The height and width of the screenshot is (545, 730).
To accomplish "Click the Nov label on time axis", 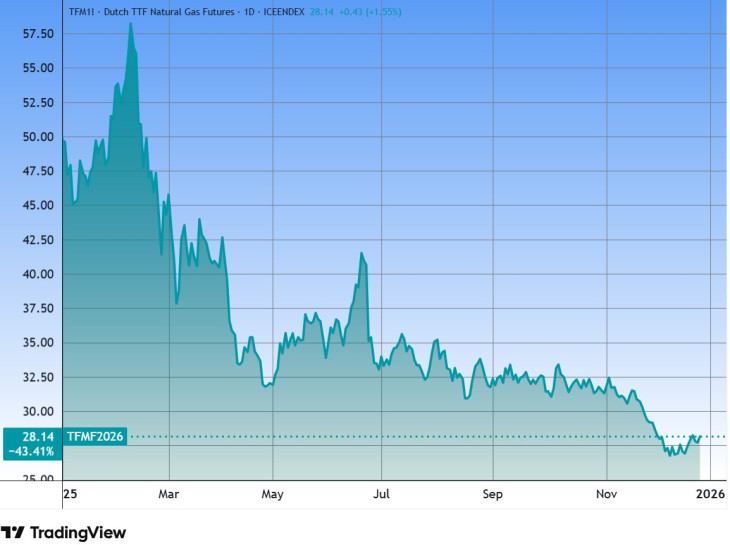I will [x=604, y=494].
